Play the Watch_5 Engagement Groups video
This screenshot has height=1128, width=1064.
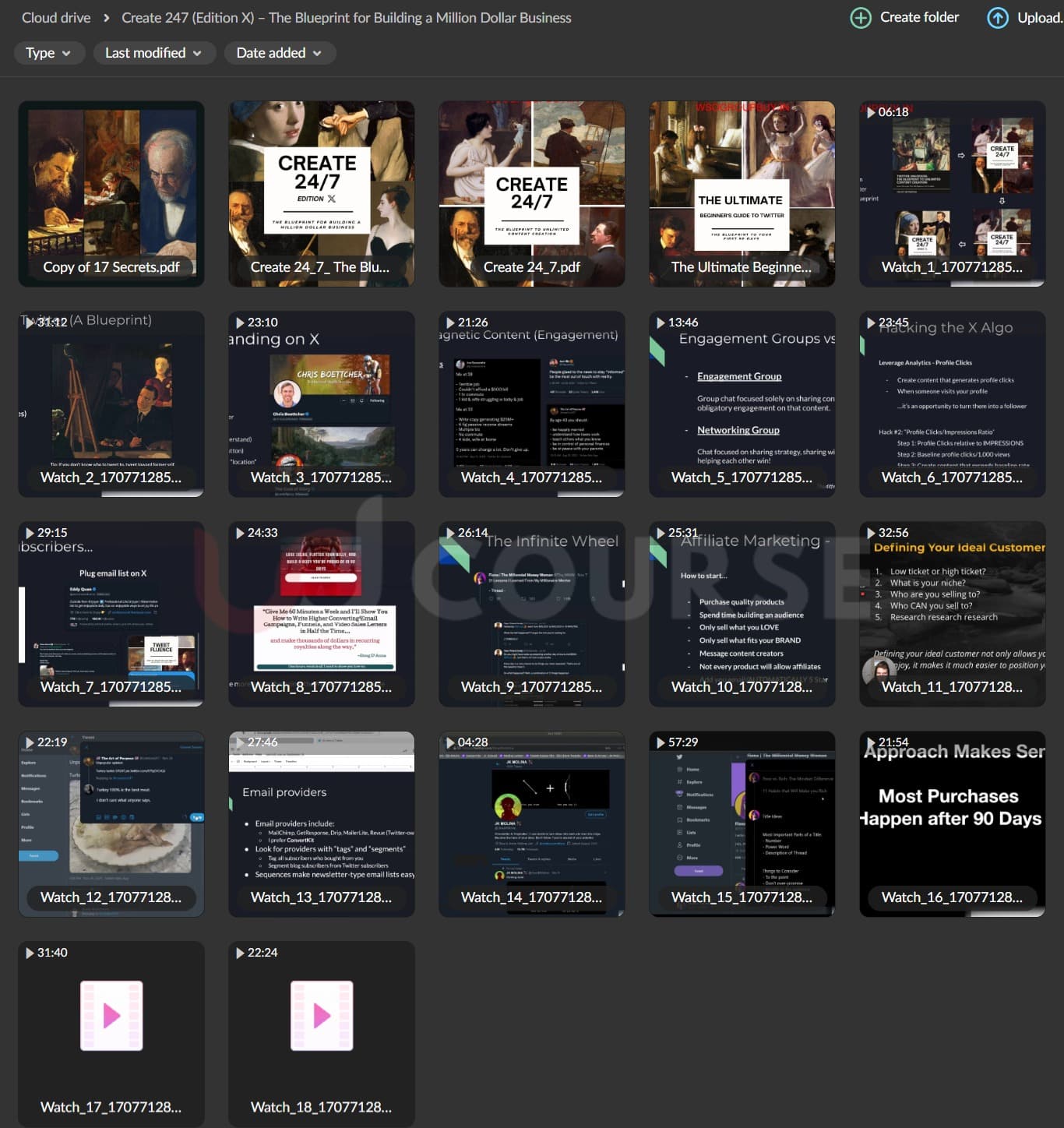pos(742,404)
